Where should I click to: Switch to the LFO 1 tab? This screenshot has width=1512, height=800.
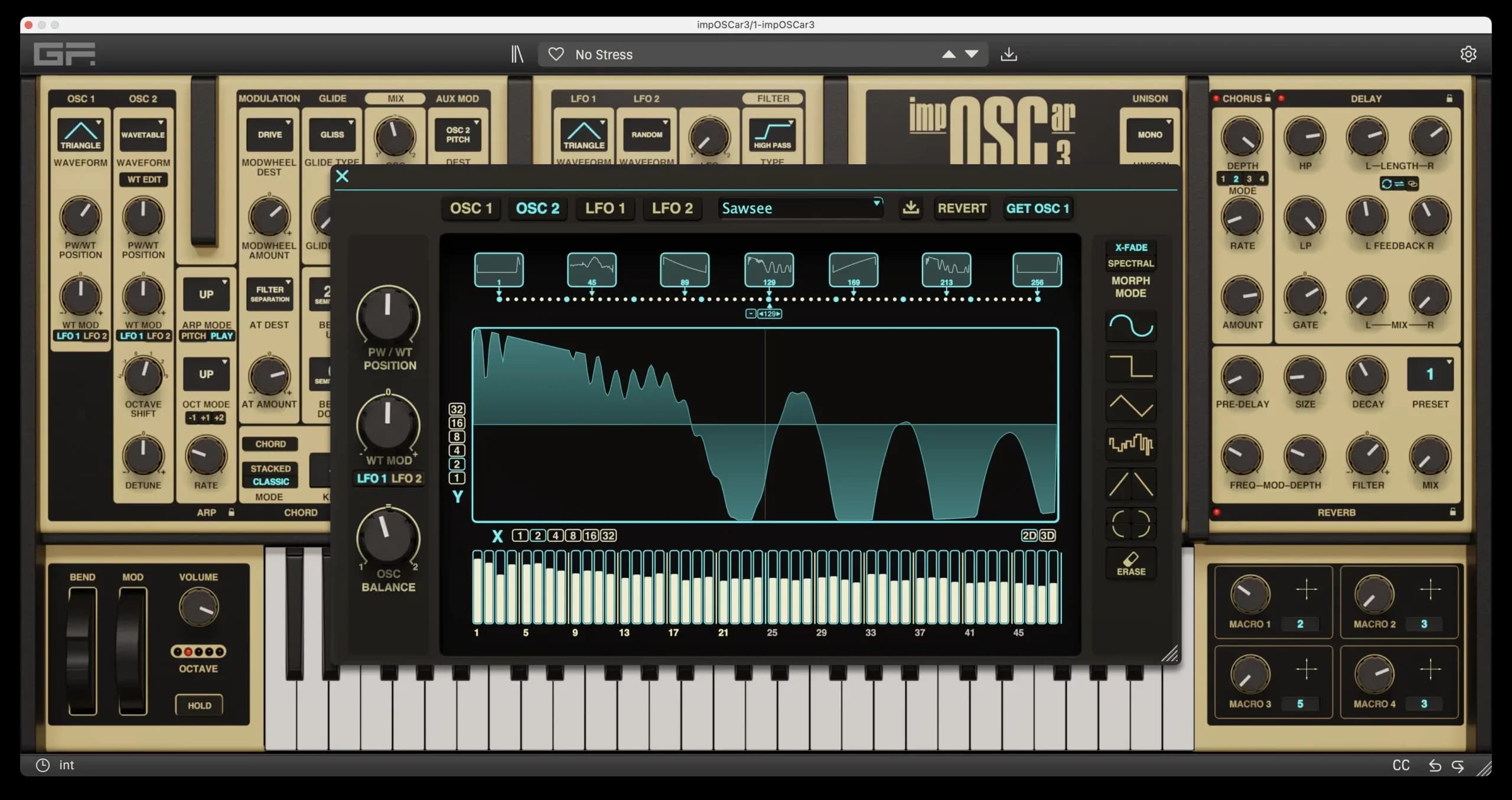[605, 208]
